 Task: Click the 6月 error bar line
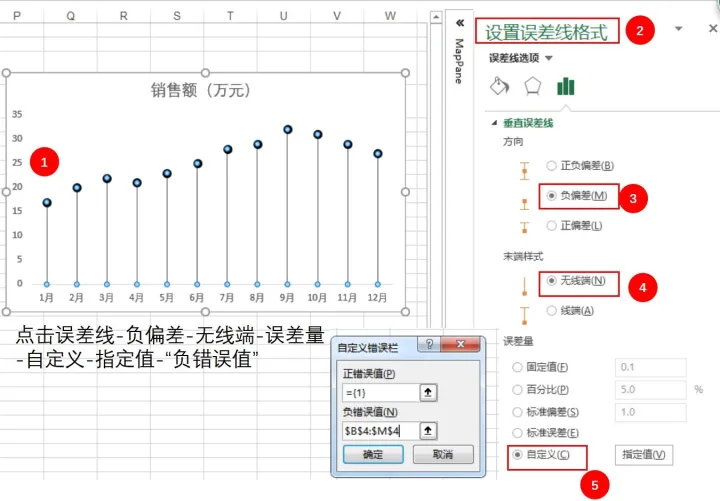point(197,225)
